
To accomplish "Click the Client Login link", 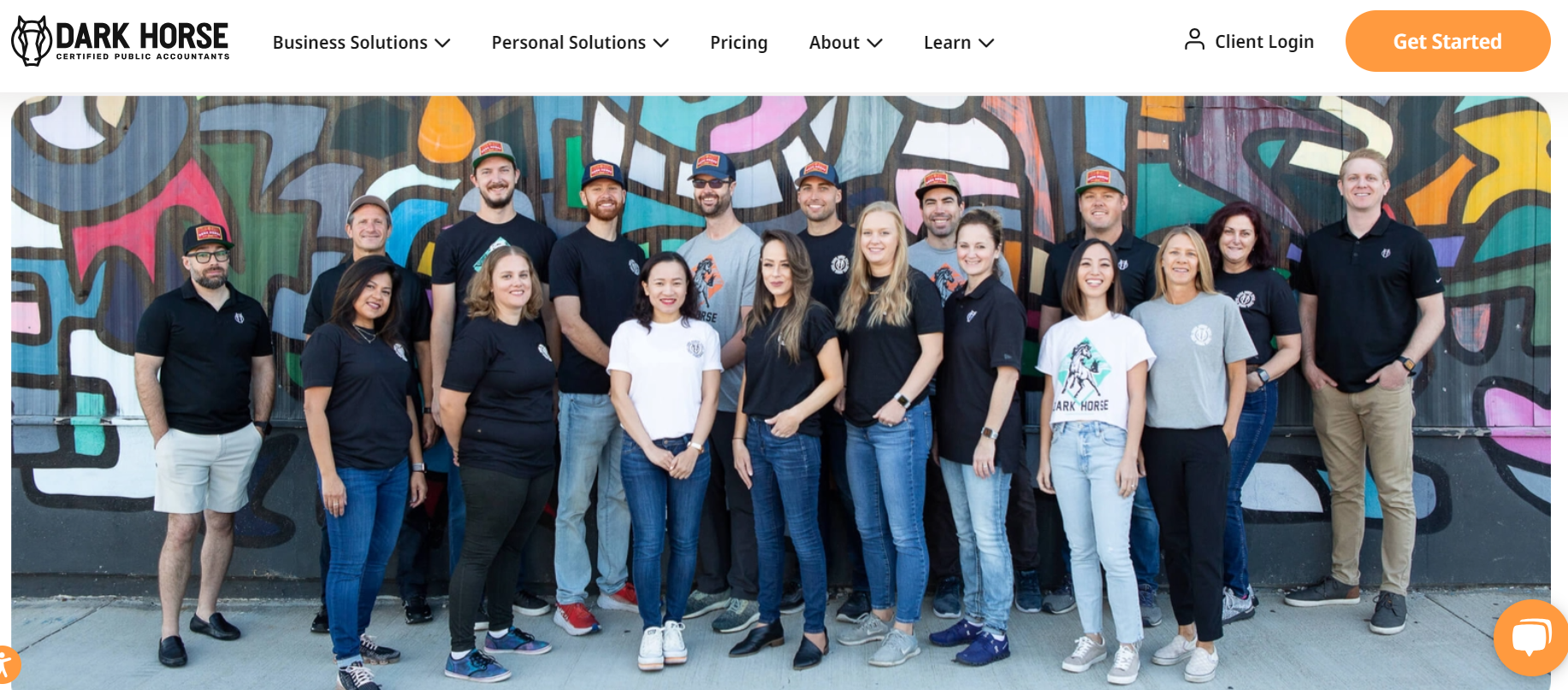I will tap(1264, 41).
